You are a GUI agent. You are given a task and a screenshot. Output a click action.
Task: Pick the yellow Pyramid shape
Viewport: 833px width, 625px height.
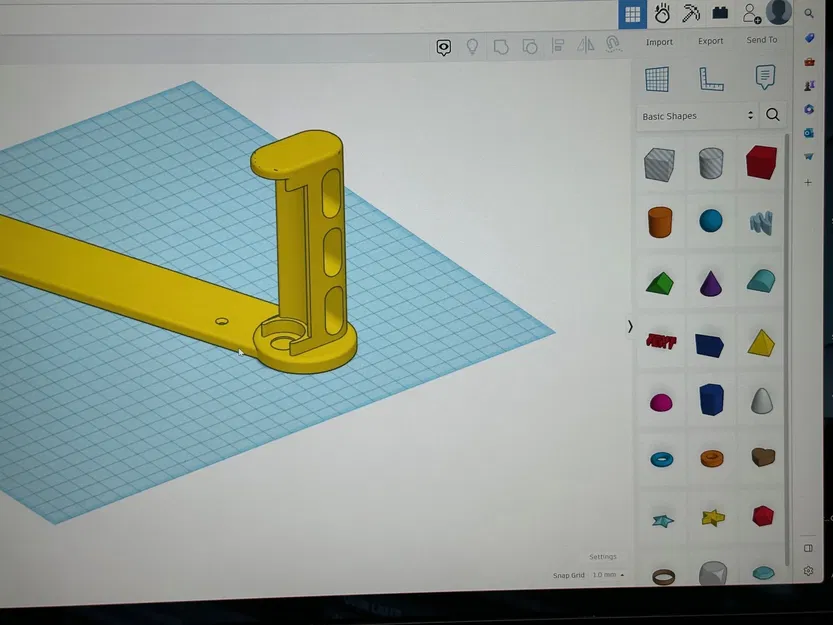761,343
